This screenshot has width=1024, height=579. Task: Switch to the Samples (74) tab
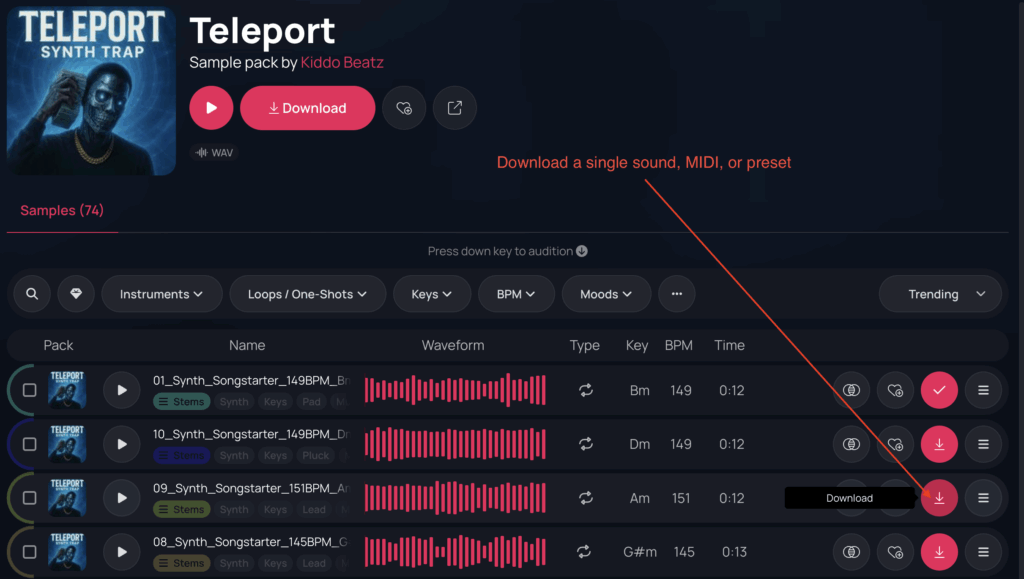tap(62, 211)
